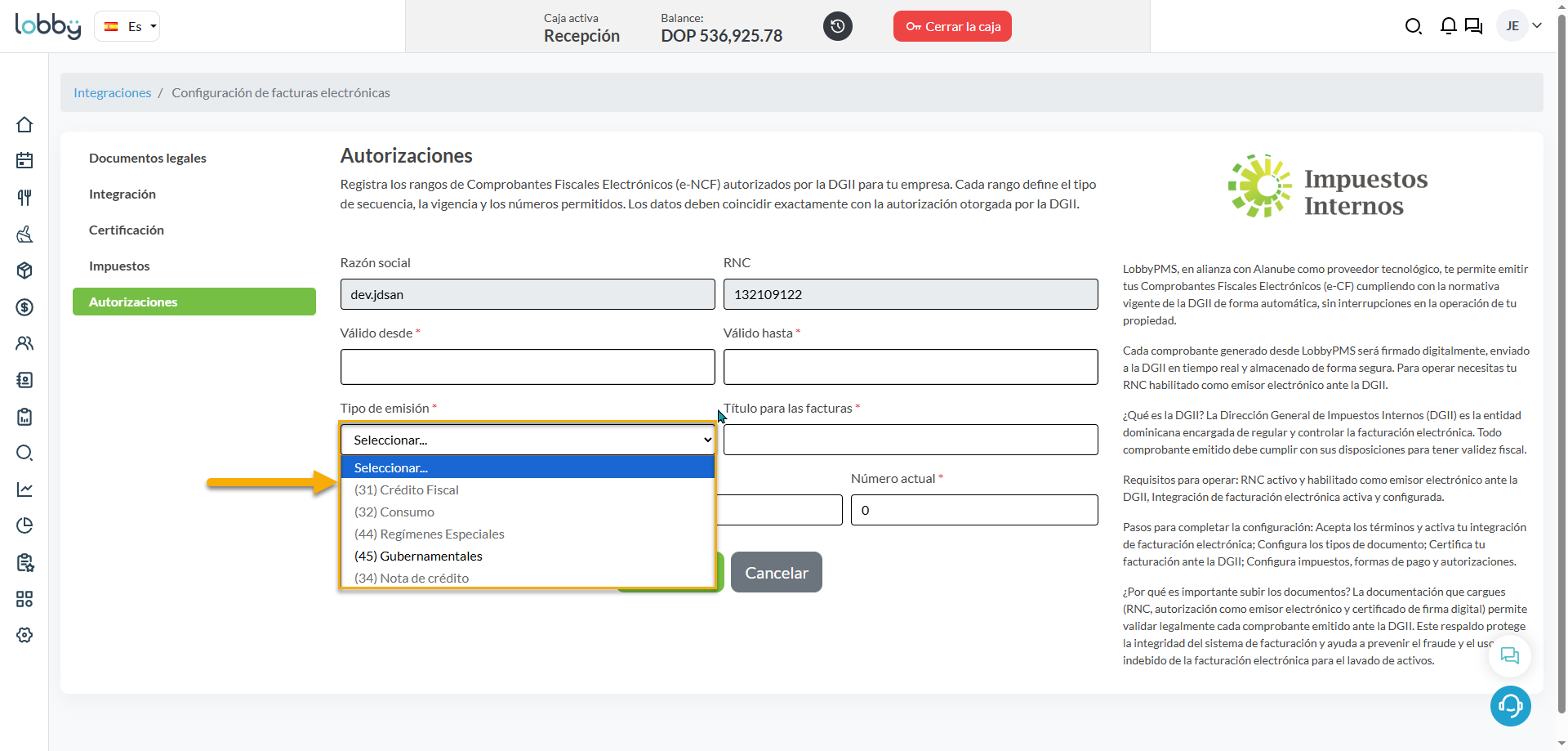
Task: Open the settings gear icon in sidebar
Action: 24,635
